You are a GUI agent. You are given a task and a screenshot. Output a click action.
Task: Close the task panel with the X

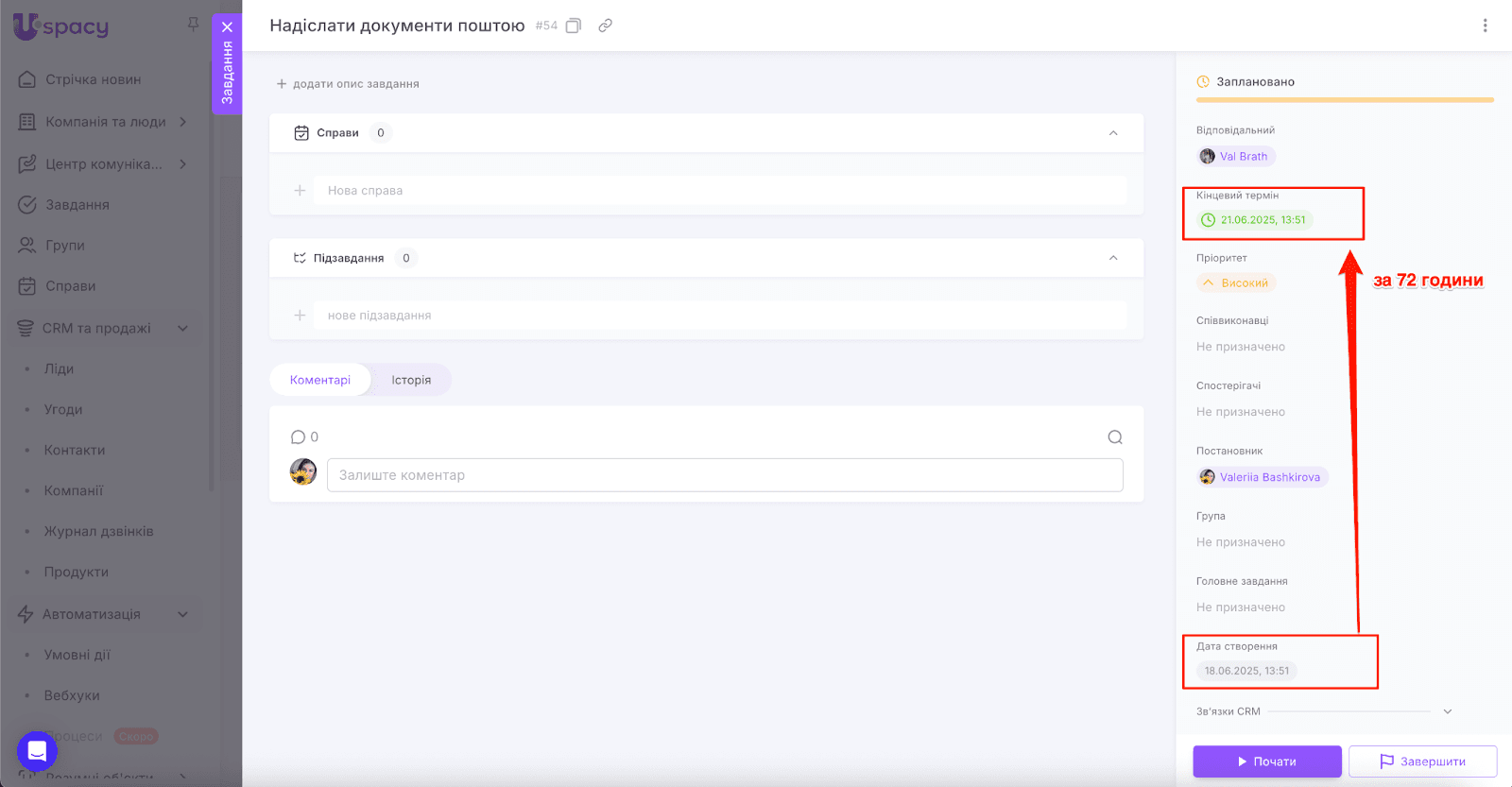[x=227, y=26]
